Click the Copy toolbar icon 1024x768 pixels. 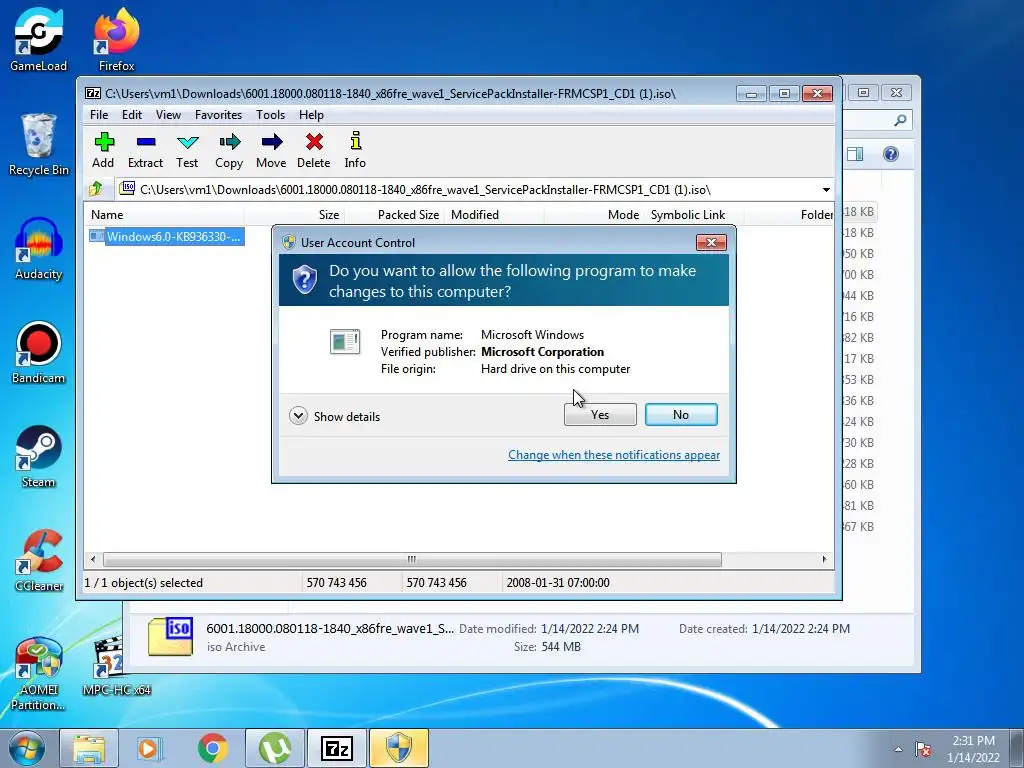[x=229, y=150]
